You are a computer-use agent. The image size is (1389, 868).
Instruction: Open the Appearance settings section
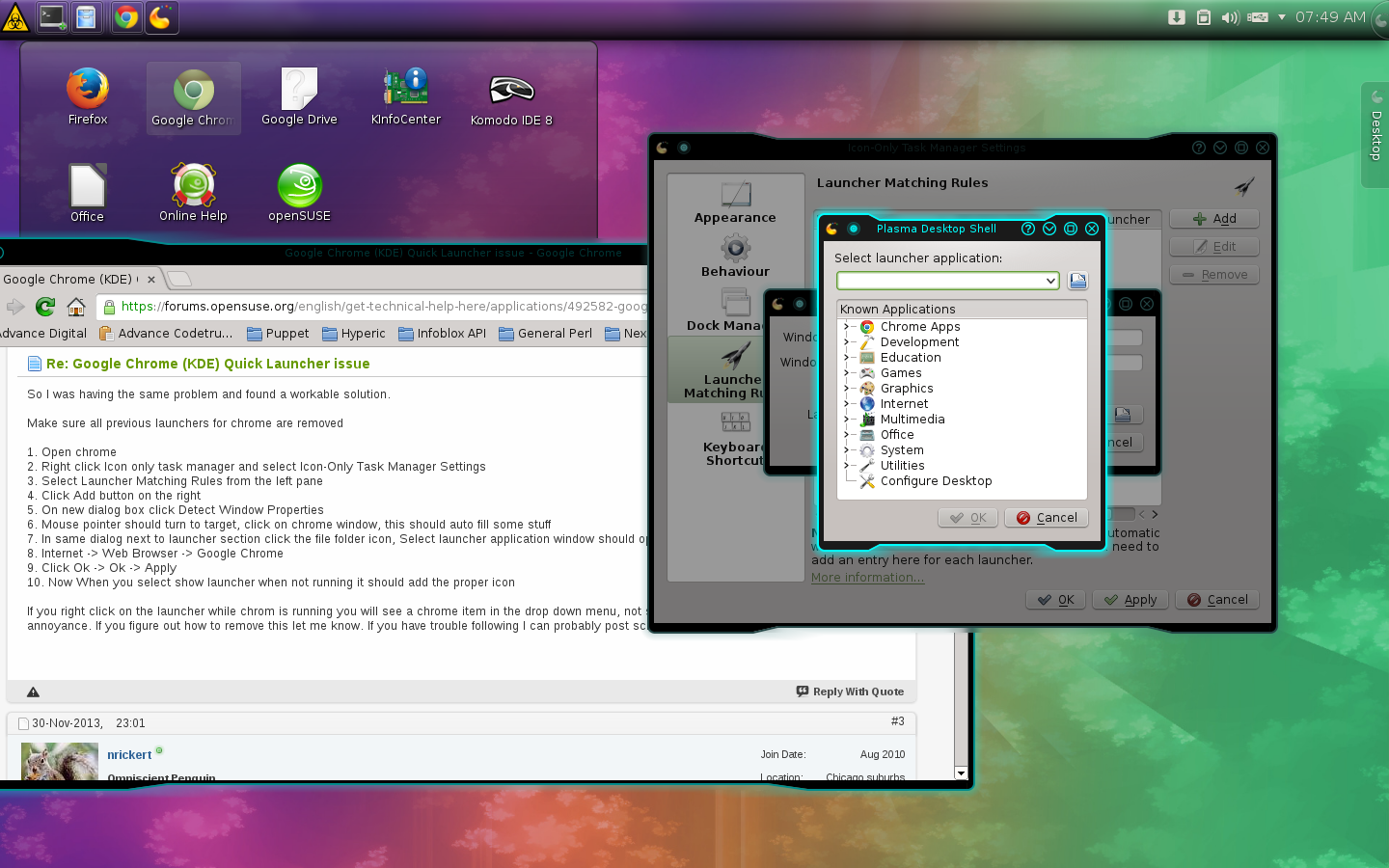click(x=735, y=203)
